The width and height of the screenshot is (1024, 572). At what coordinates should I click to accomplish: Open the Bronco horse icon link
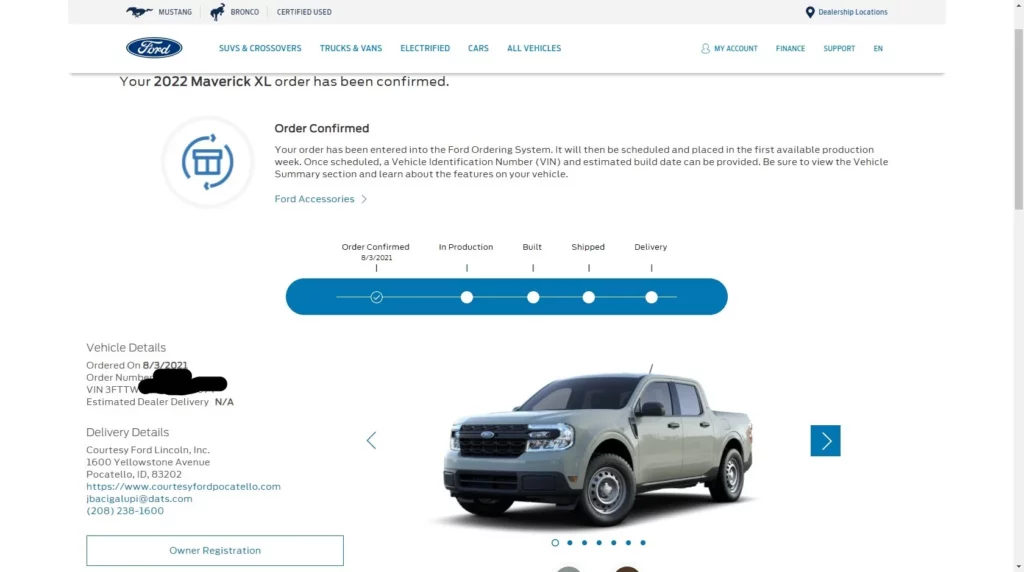(217, 12)
